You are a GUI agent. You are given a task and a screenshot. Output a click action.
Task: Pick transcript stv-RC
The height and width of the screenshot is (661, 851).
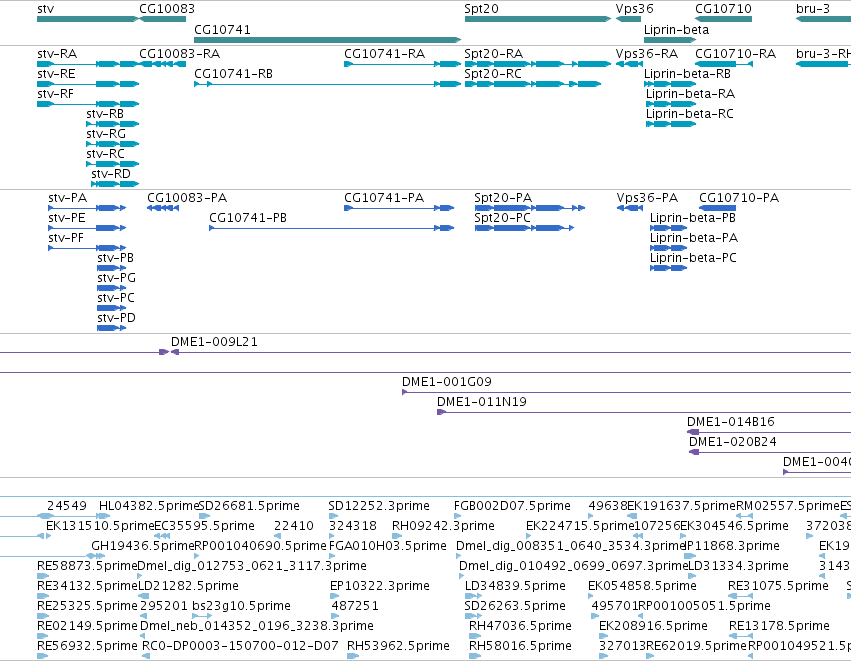pos(113,164)
